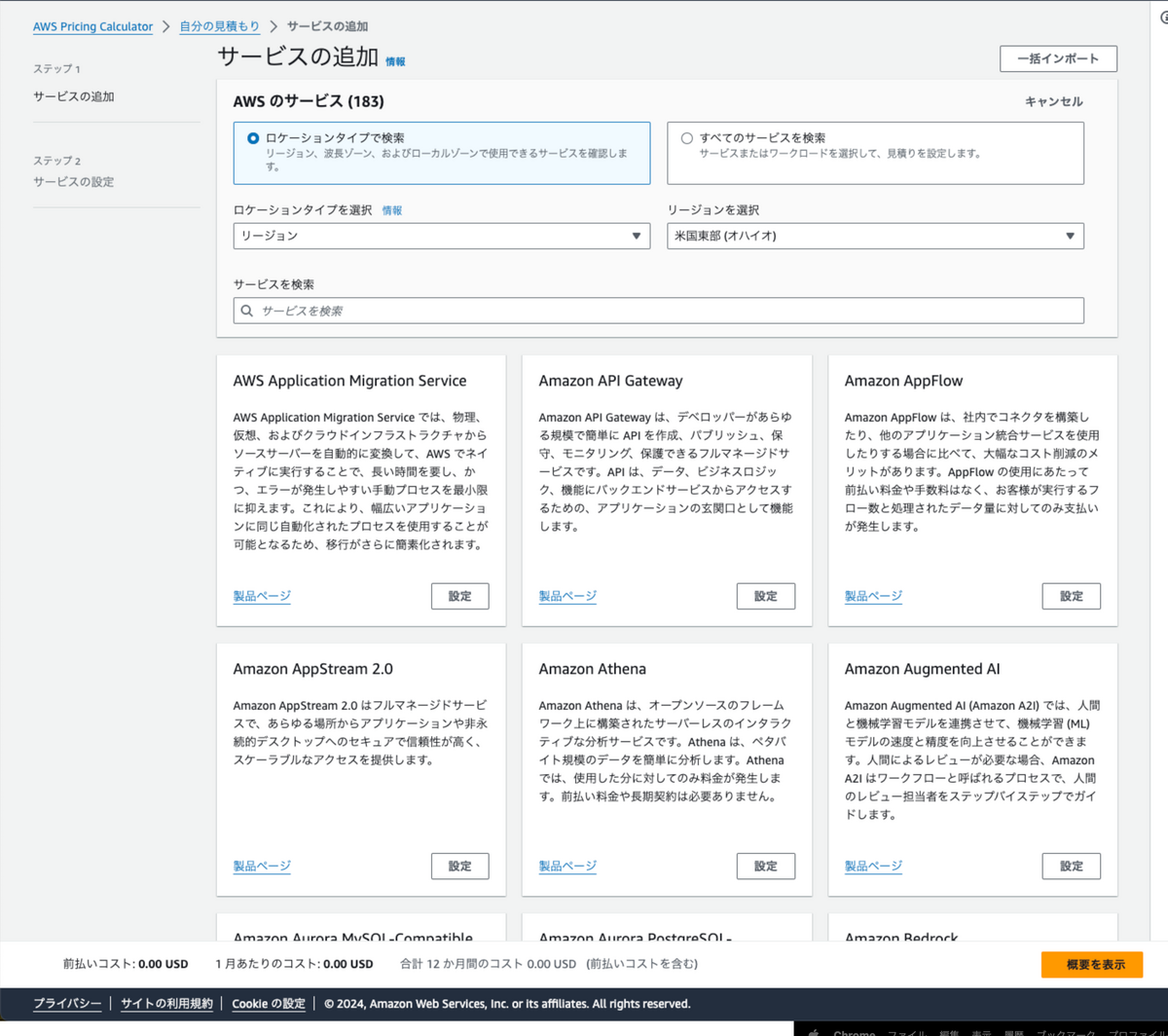Screen dimensions: 1168x1036
Task: Click the AWS Application Migration Service card title
Action: [350, 381]
